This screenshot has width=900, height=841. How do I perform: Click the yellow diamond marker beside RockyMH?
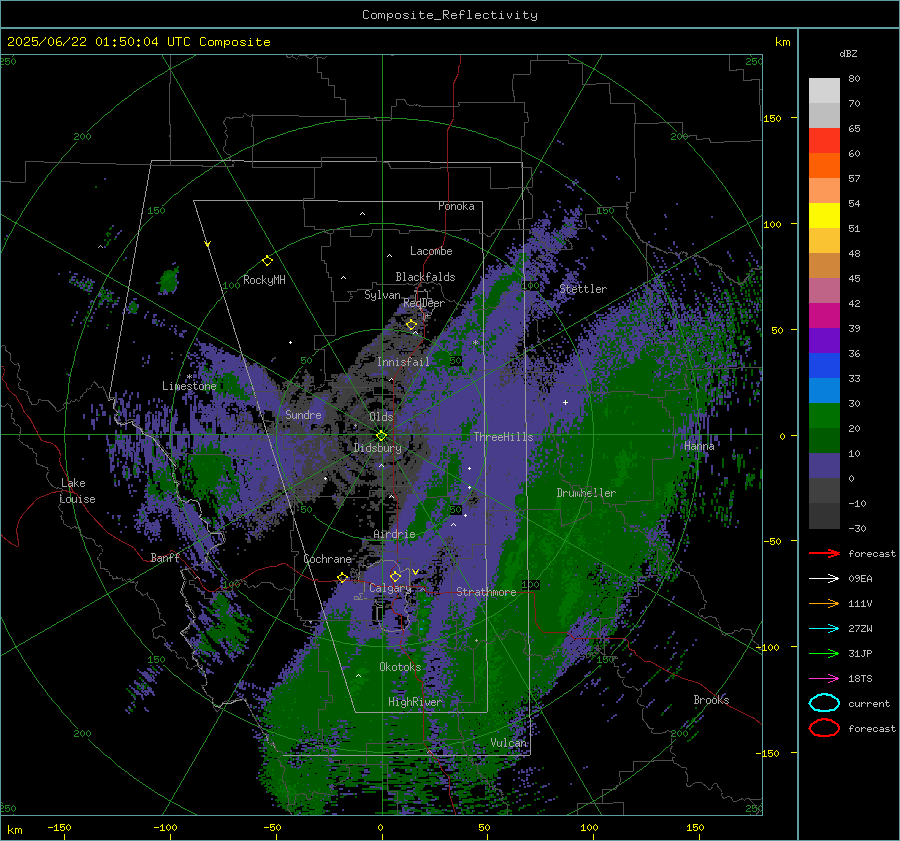[267, 261]
